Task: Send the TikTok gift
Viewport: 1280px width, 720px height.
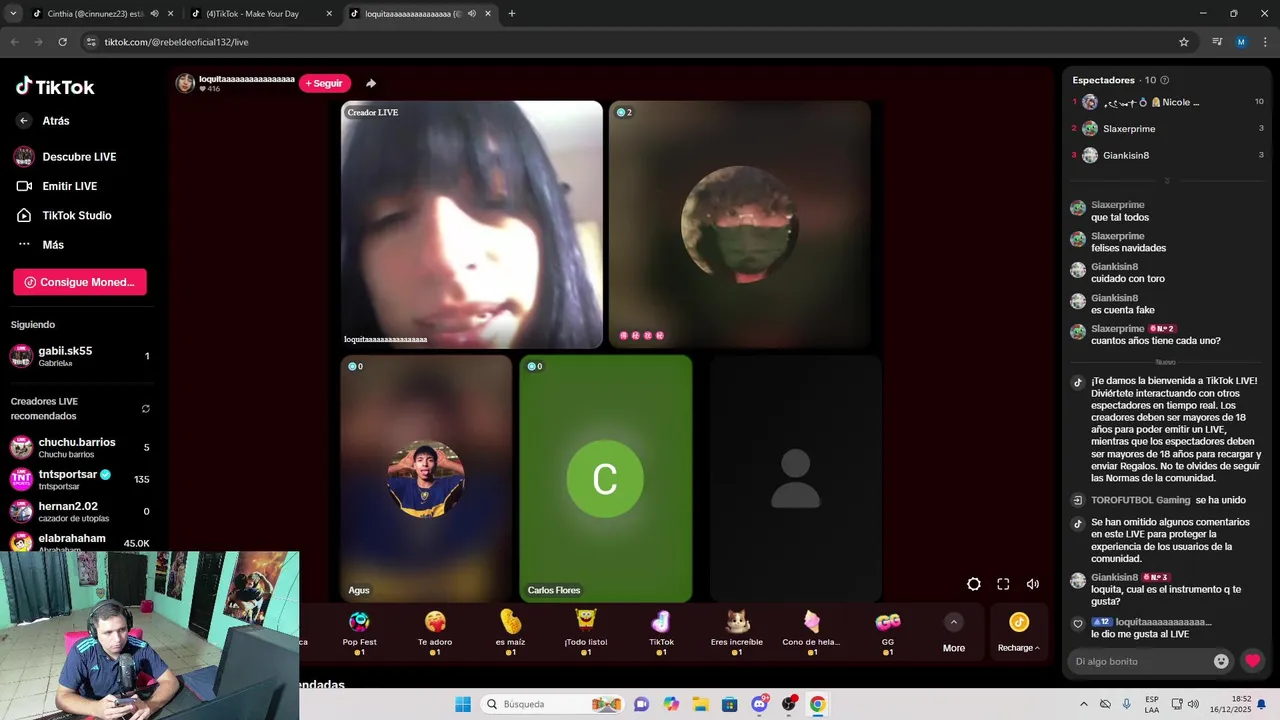Action: [x=661, y=631]
